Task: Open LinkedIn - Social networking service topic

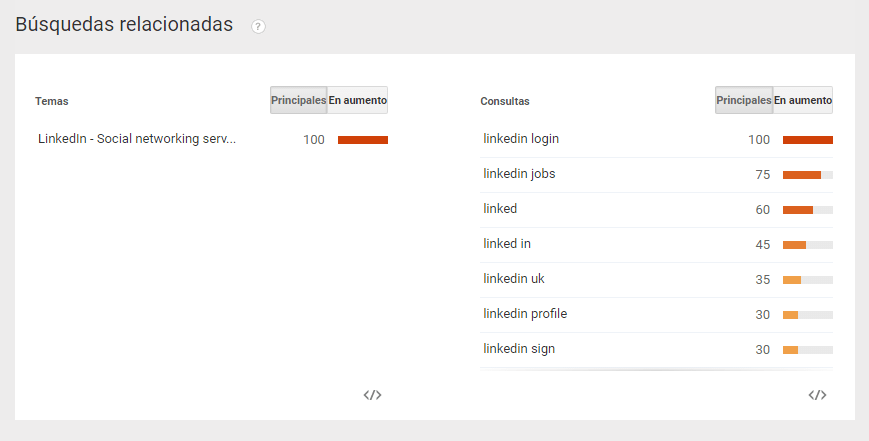Action: pos(137,139)
